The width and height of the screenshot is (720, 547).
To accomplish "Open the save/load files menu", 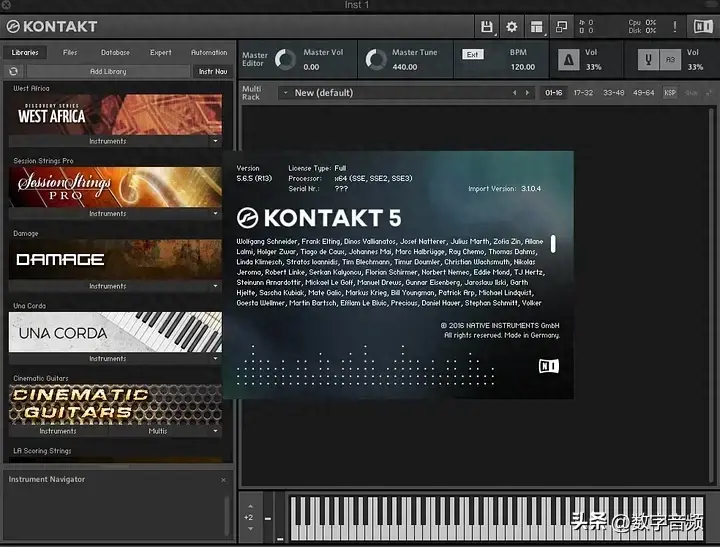I will (x=486, y=27).
